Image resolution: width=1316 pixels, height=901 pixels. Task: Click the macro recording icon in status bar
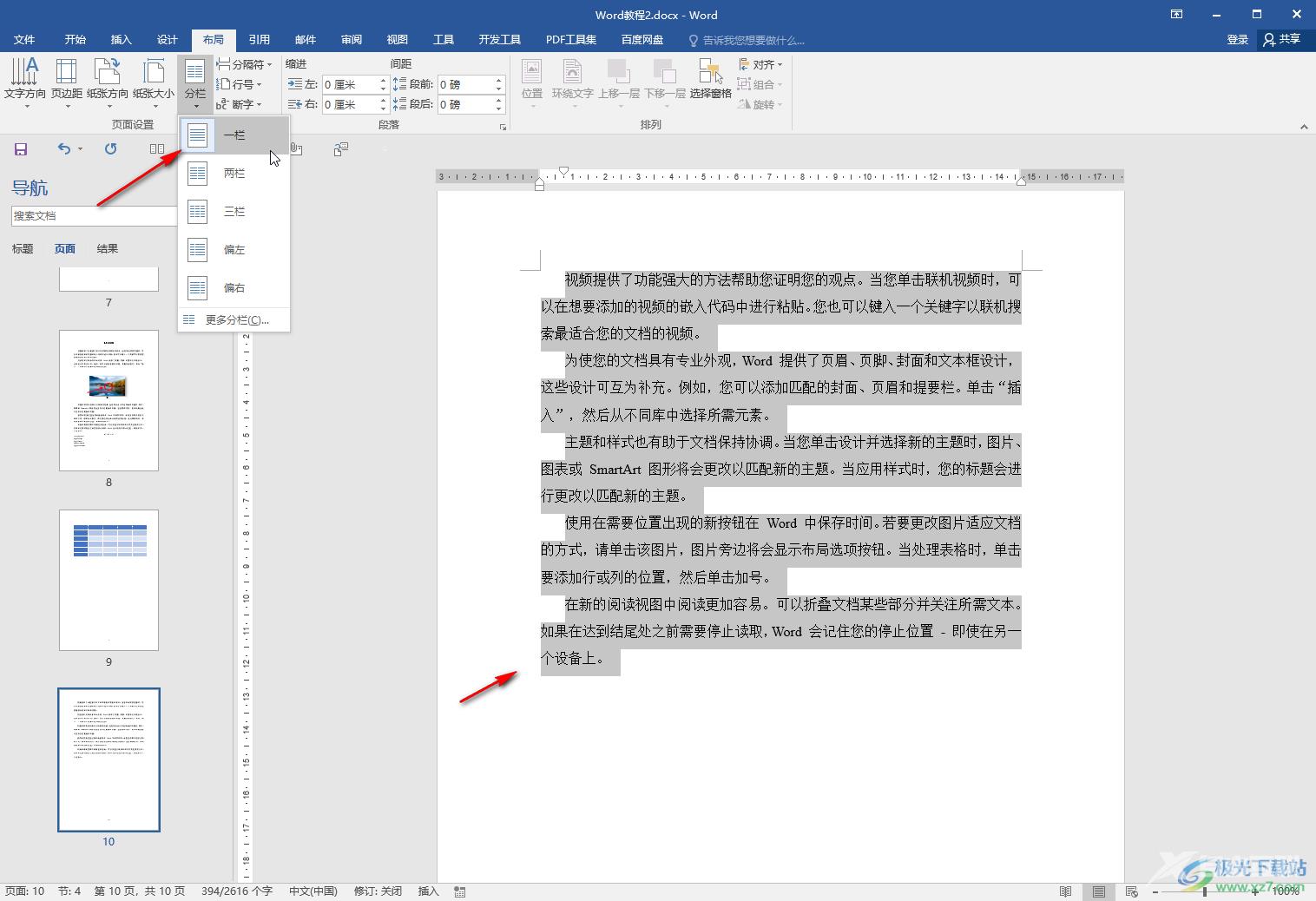[x=460, y=891]
